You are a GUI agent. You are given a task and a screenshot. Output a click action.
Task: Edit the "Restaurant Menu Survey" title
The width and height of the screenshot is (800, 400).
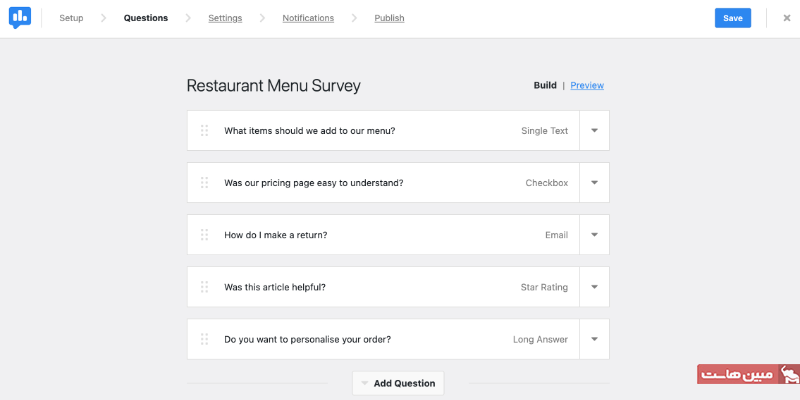tap(273, 86)
